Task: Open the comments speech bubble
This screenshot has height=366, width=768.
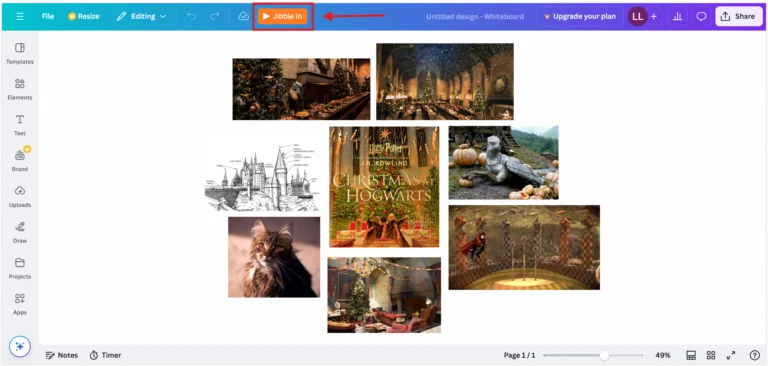Action: click(x=701, y=16)
